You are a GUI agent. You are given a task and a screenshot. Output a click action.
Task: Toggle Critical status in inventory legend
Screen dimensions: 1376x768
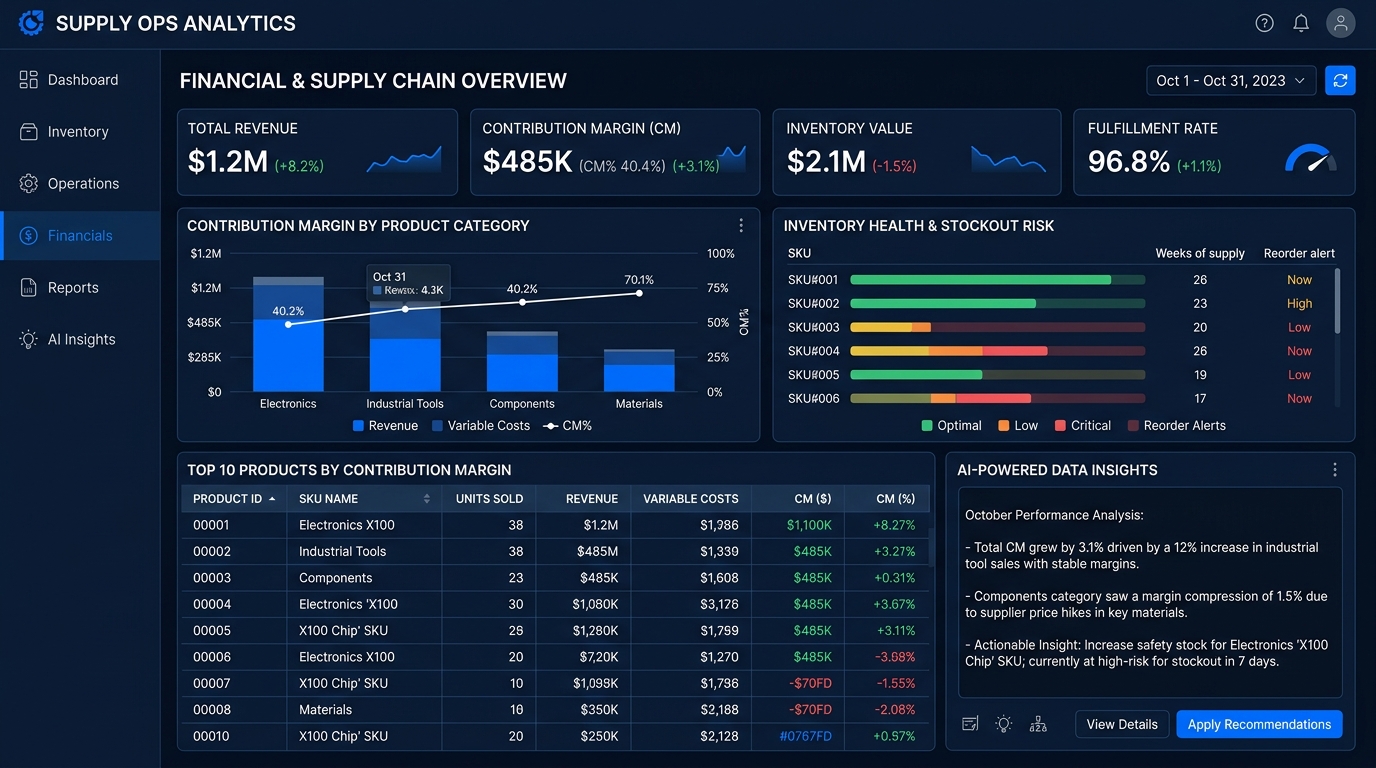tap(1082, 426)
